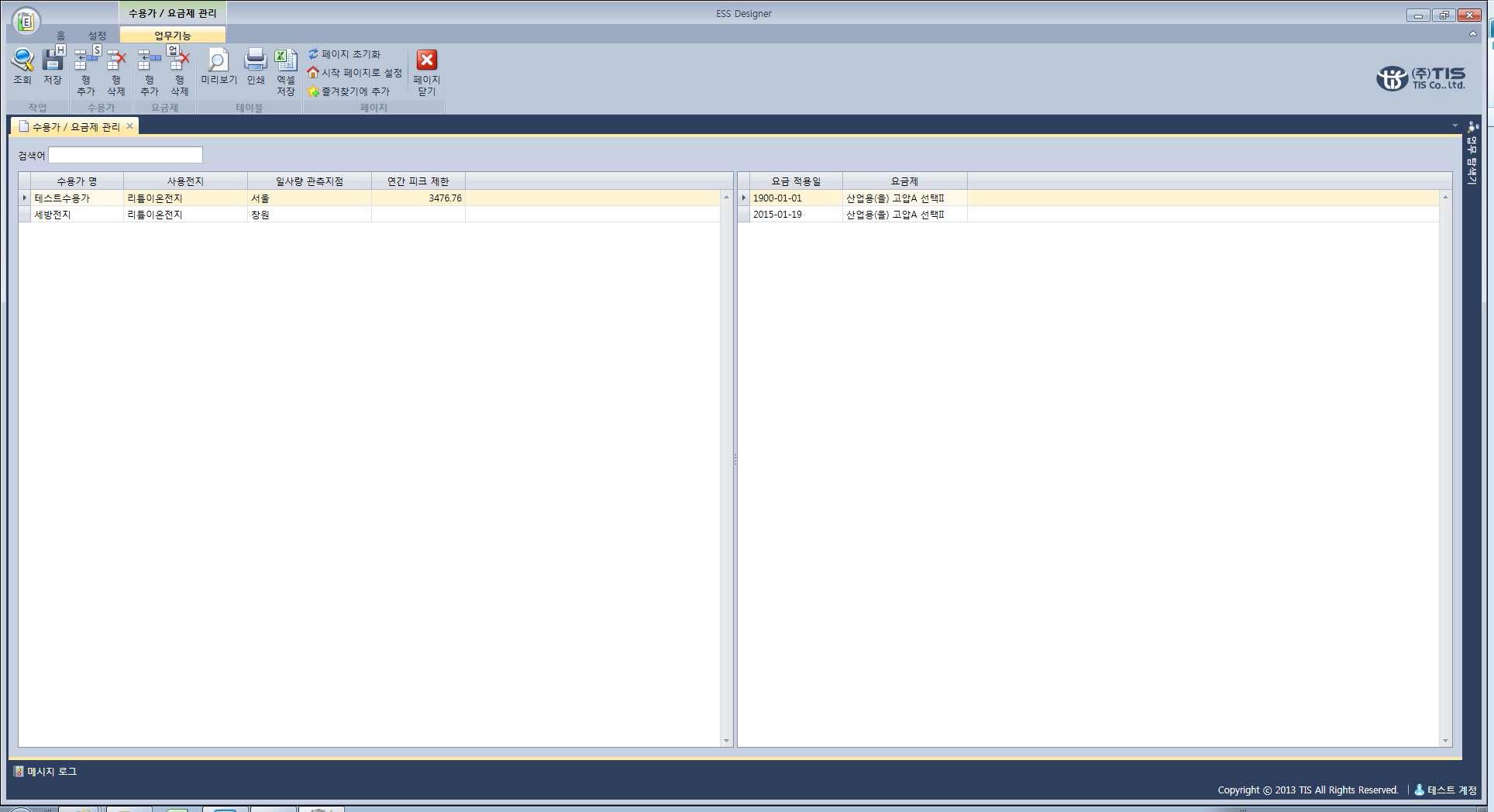This screenshot has height=812, width=1494.
Task: Click 페이지 초기화 refresh button
Action: click(x=344, y=54)
